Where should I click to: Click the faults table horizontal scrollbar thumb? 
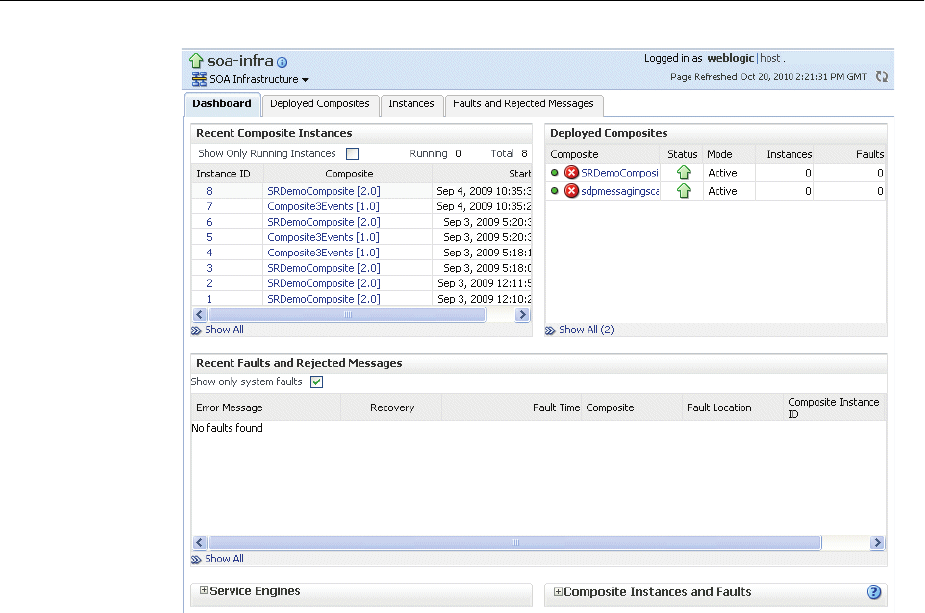(x=516, y=543)
